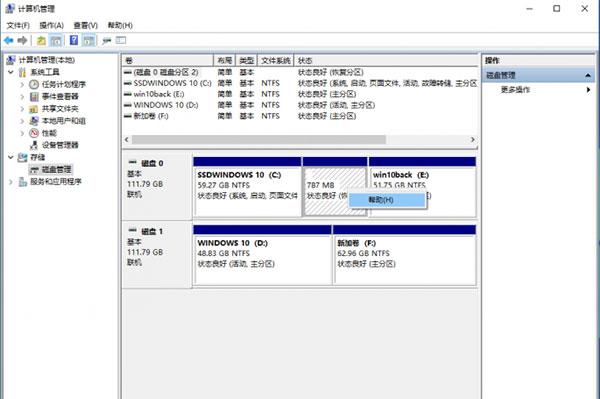This screenshot has width=600, height=399.
Task: Click the 系统工具 tools icon
Action: tap(23, 72)
